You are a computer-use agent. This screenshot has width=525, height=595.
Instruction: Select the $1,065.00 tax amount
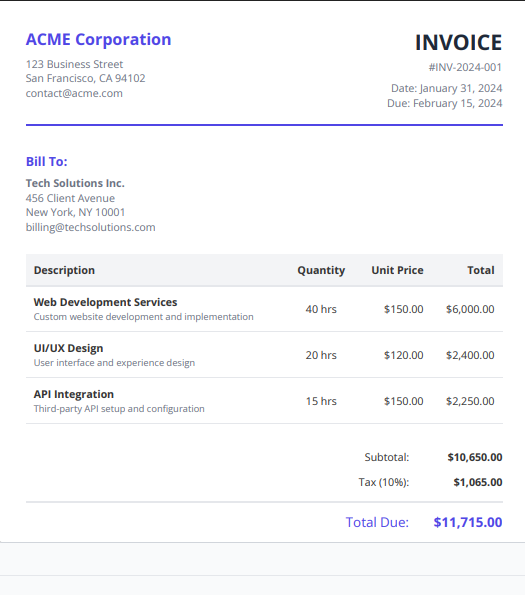pyautogui.click(x=478, y=482)
